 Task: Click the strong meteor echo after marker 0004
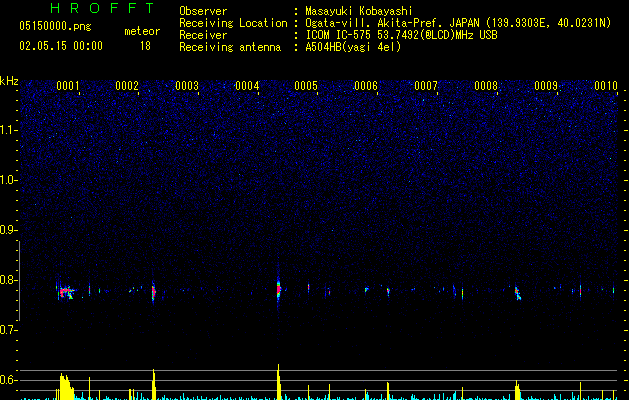(x=278, y=289)
